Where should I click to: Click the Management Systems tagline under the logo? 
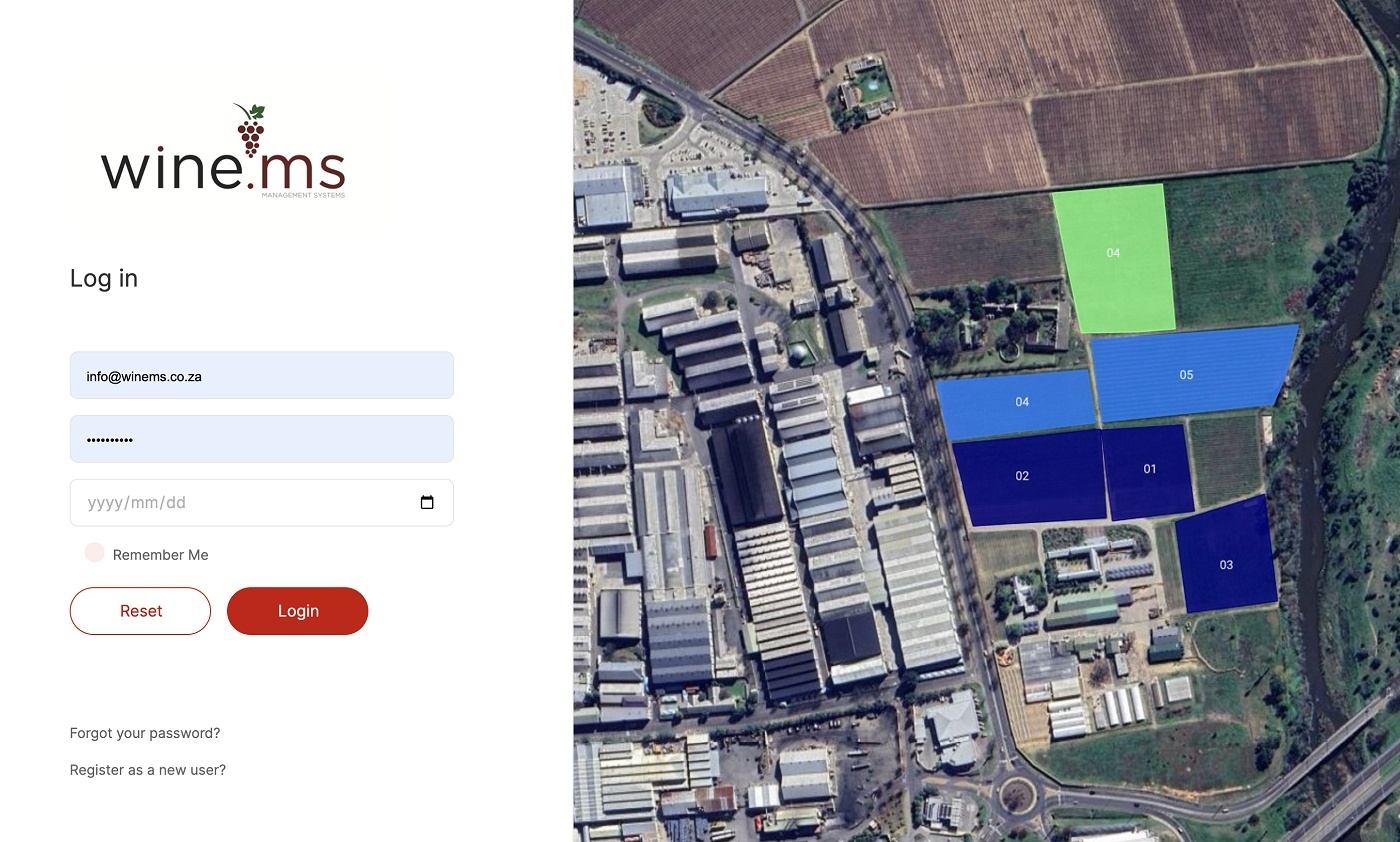coord(303,195)
